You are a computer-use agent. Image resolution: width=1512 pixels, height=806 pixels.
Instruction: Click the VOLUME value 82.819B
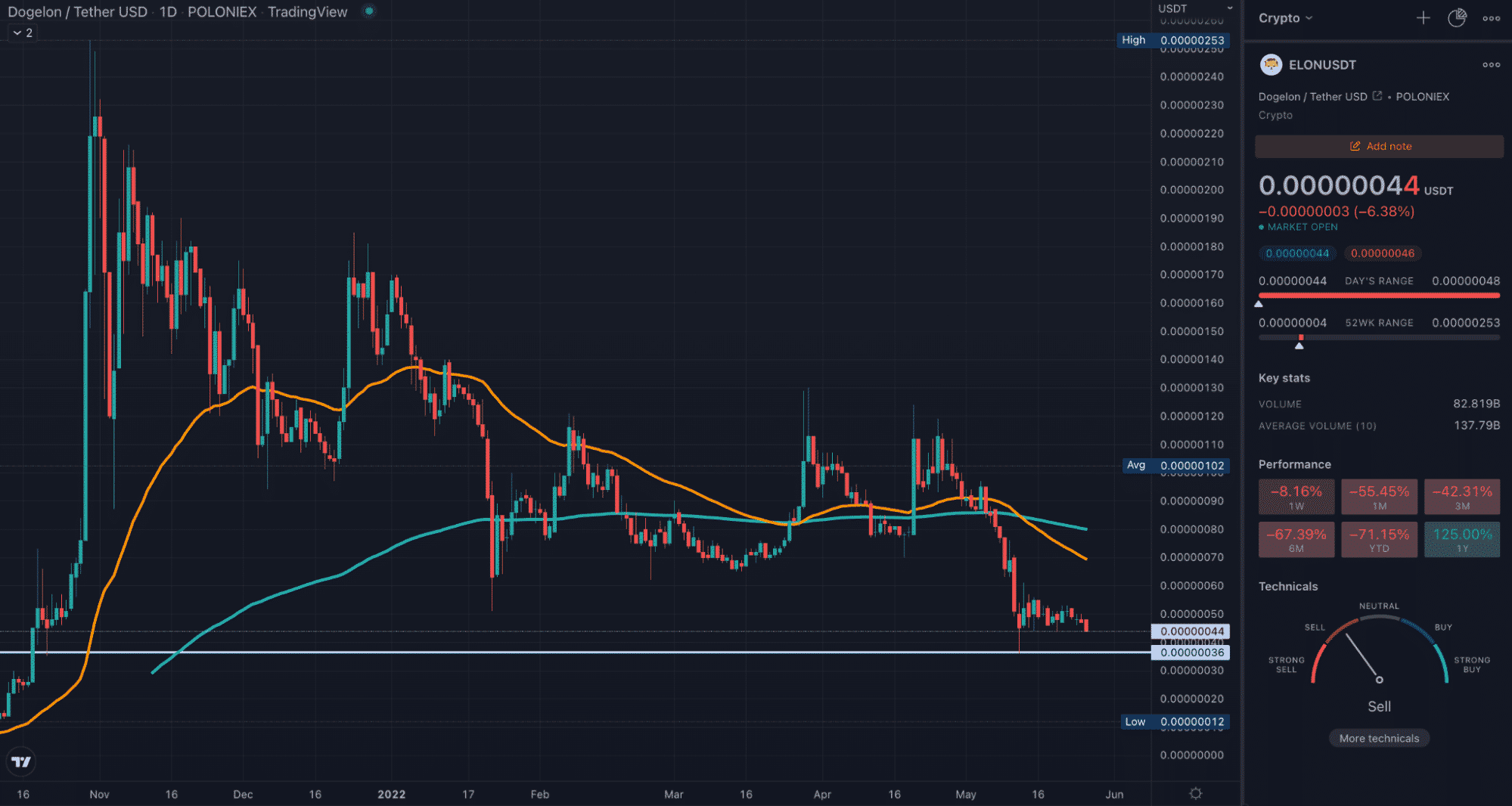click(1476, 404)
